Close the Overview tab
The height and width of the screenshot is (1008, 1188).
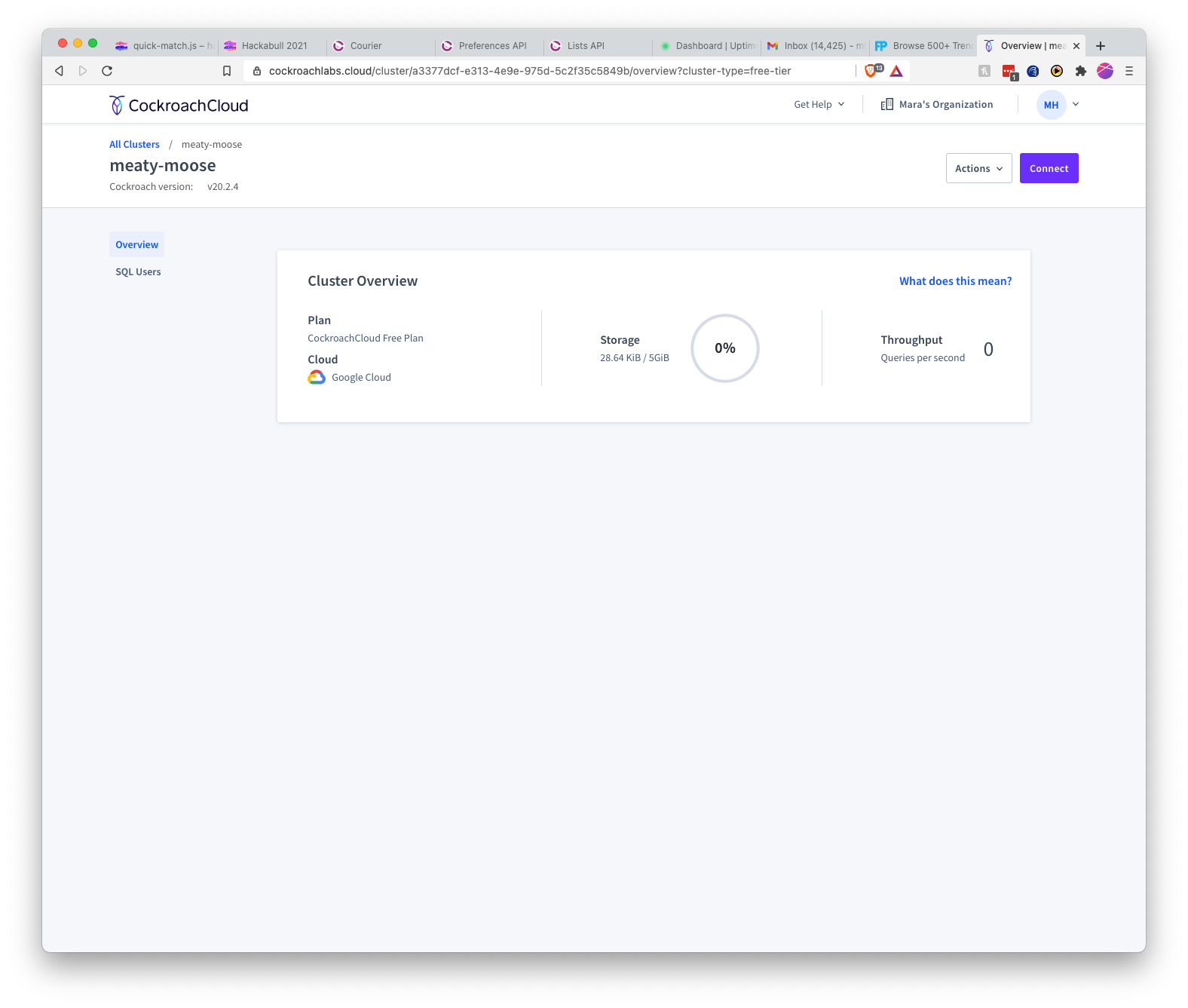[x=1076, y=46]
